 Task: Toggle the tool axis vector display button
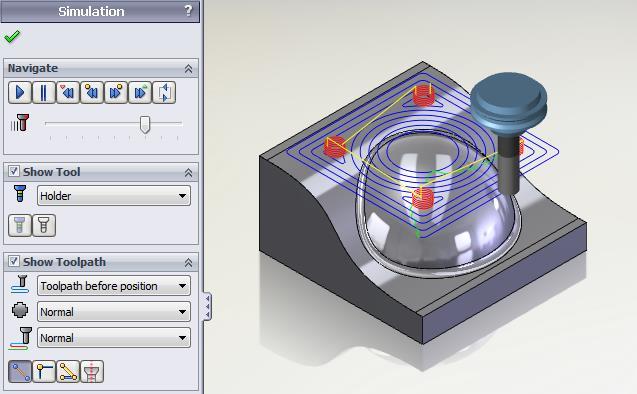tap(92, 371)
